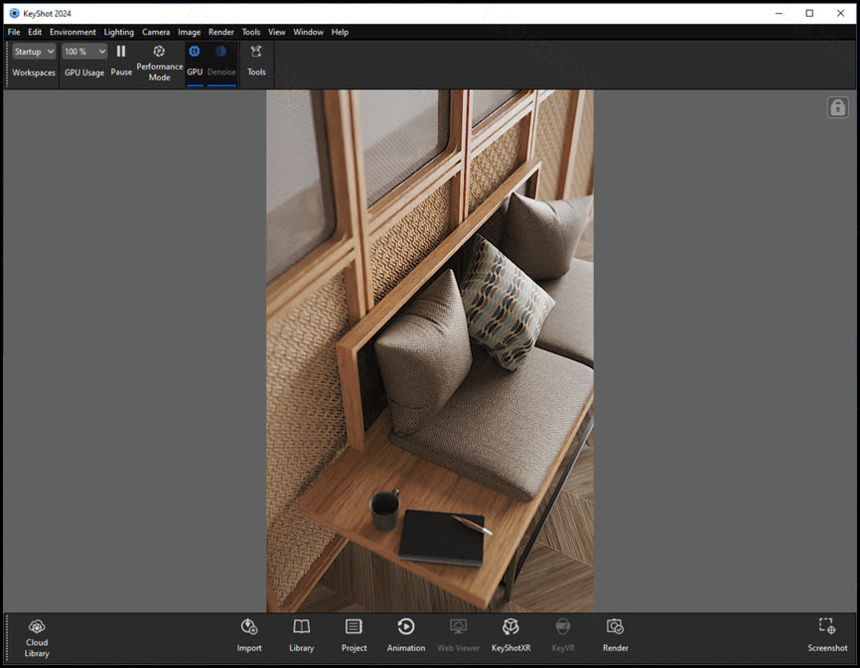Click the Web Viewer icon

coord(459,626)
